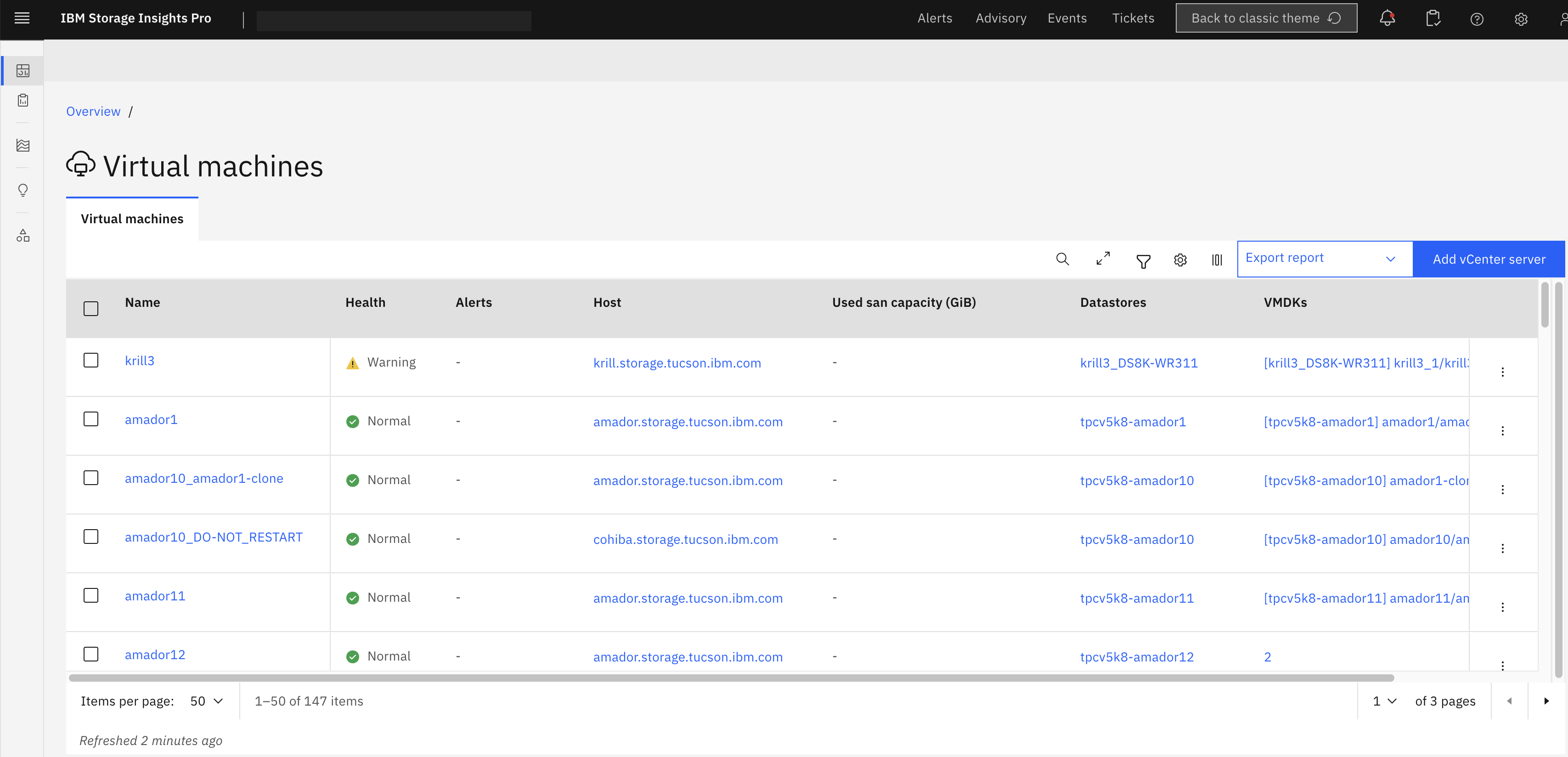Open overflow menu for amador11 row
This screenshot has width=1568, height=757.
click(x=1502, y=607)
